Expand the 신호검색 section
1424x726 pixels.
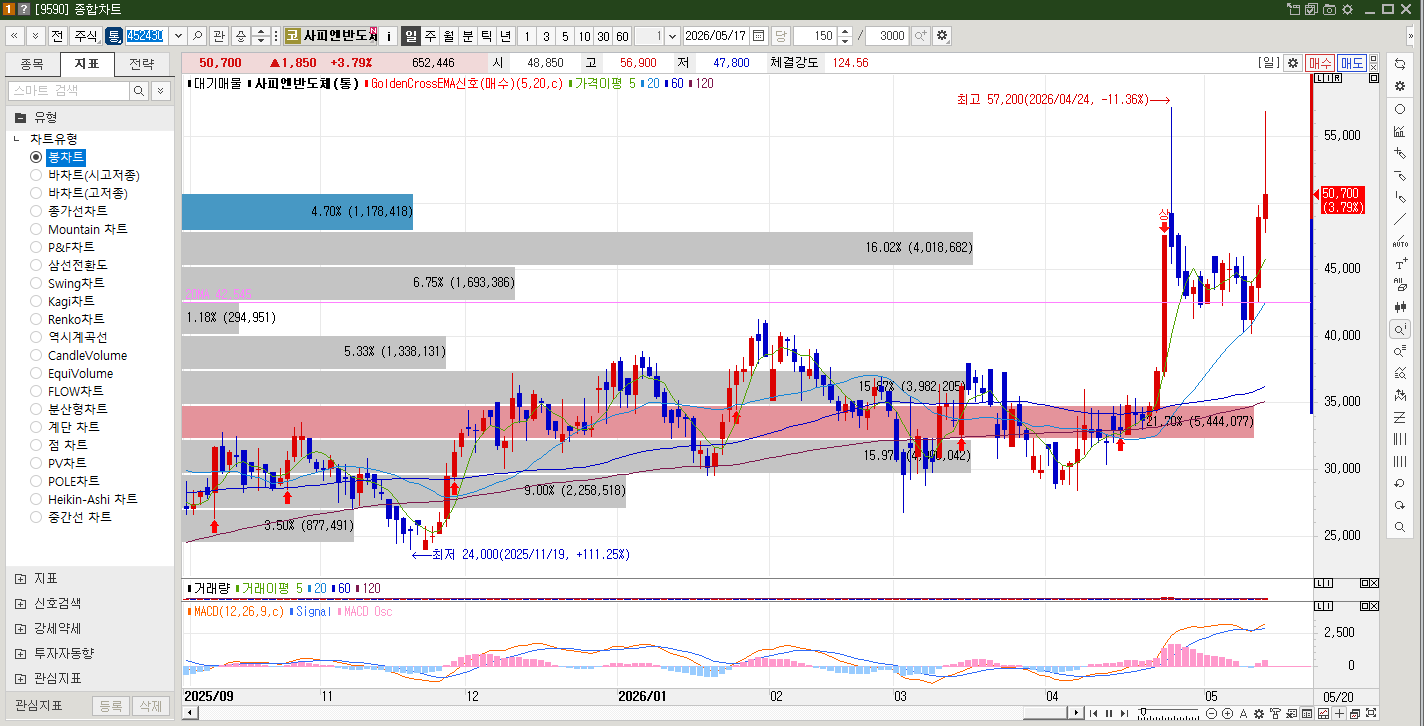pyautogui.click(x=21, y=603)
